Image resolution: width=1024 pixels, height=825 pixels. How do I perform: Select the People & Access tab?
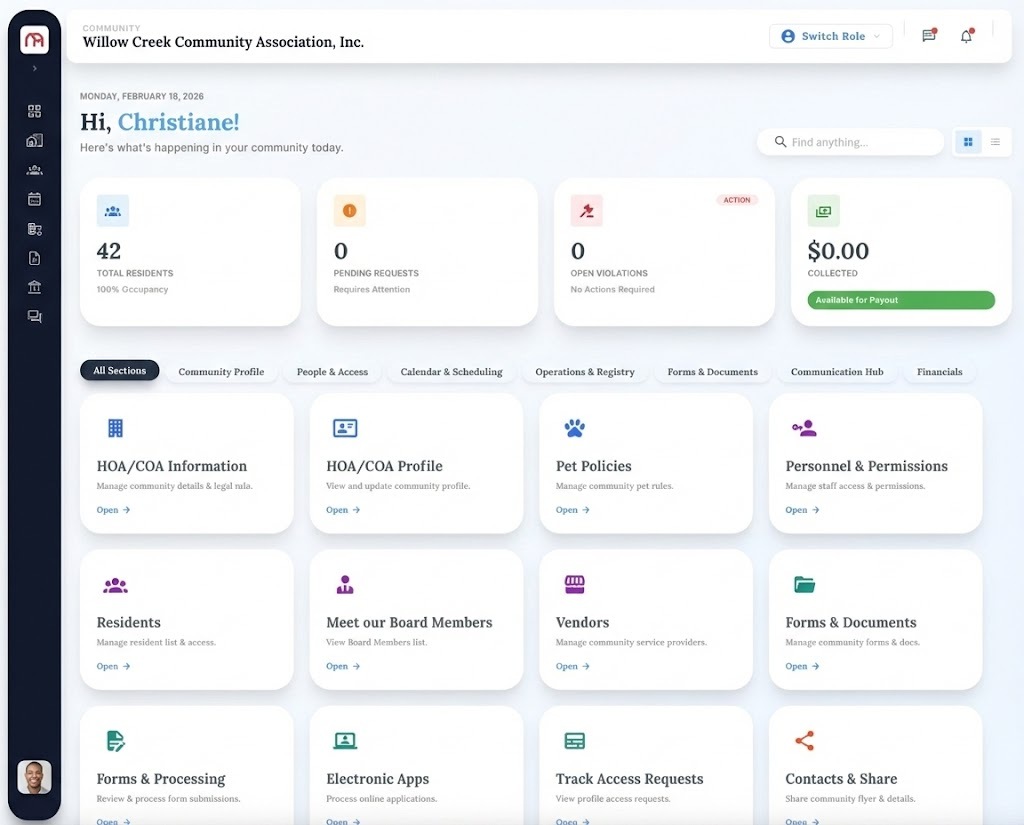tap(332, 372)
